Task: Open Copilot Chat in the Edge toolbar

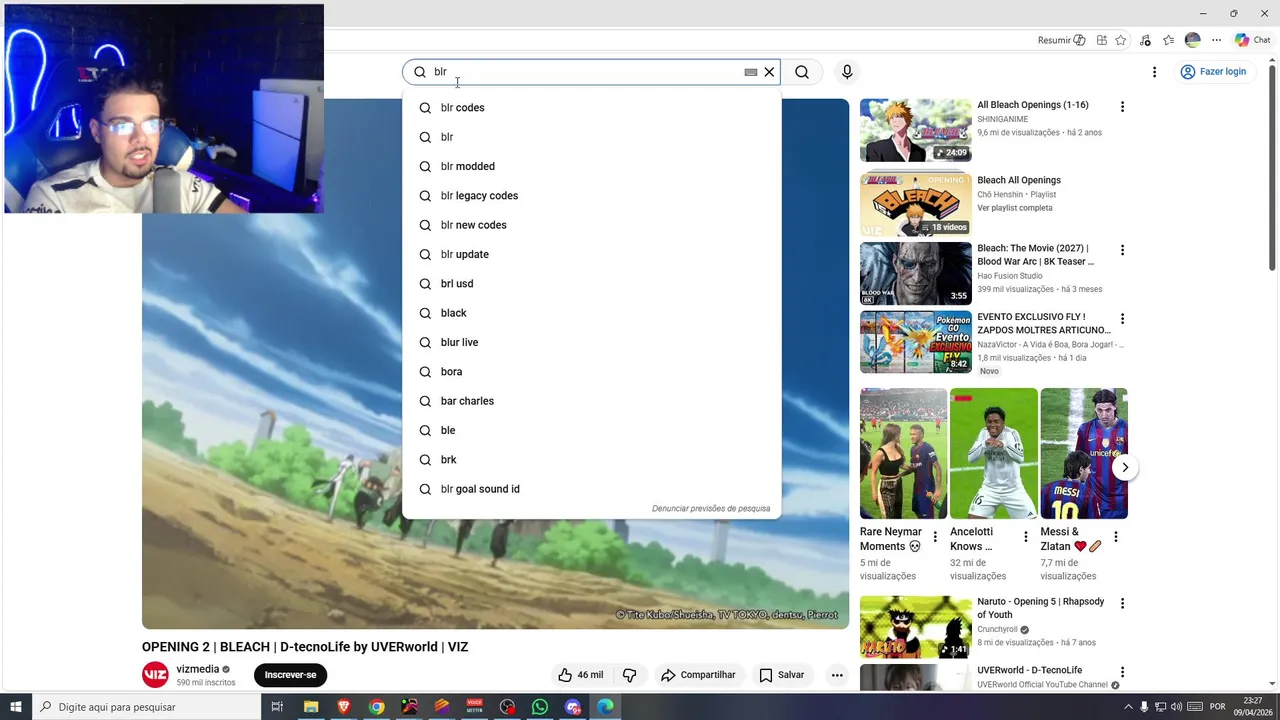Action: pos(1252,40)
